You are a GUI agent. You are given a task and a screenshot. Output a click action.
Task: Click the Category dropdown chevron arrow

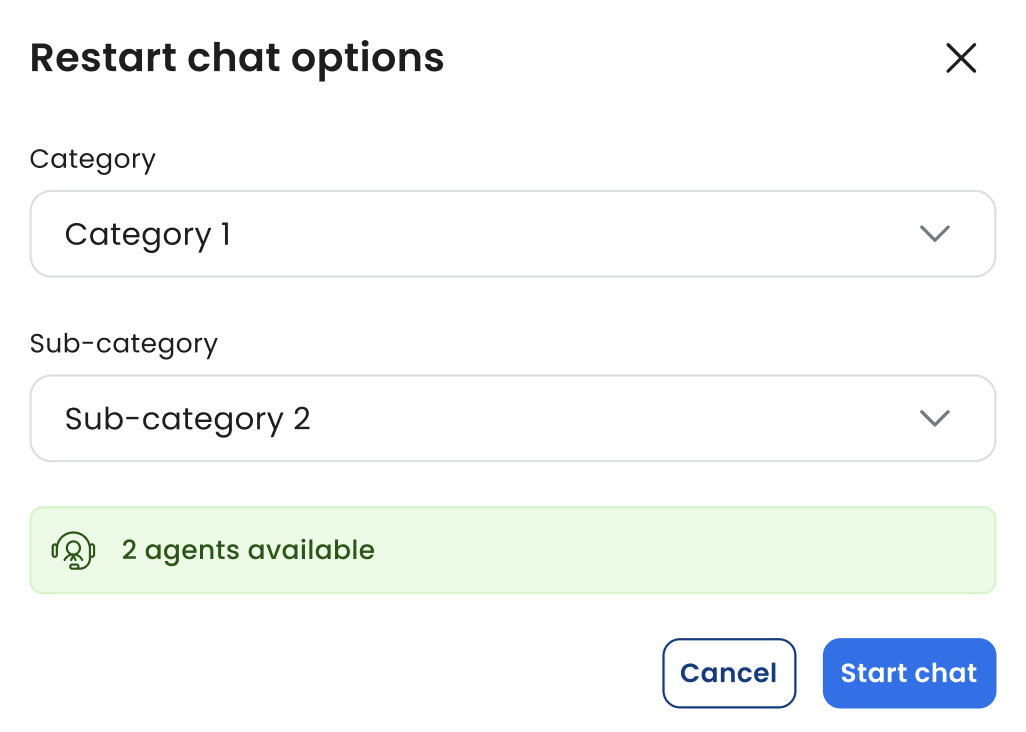coord(934,234)
